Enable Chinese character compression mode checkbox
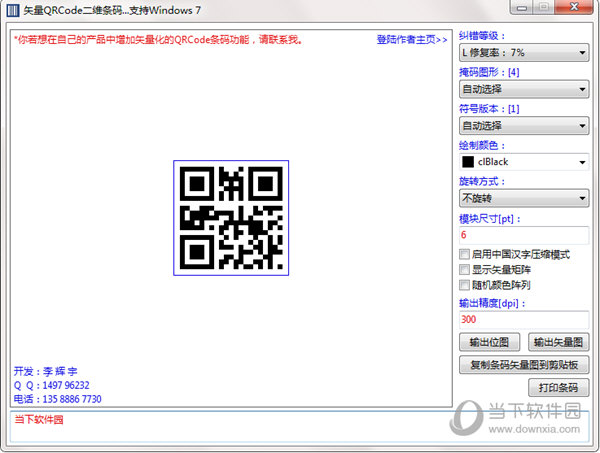600x453 pixels. pos(464,254)
